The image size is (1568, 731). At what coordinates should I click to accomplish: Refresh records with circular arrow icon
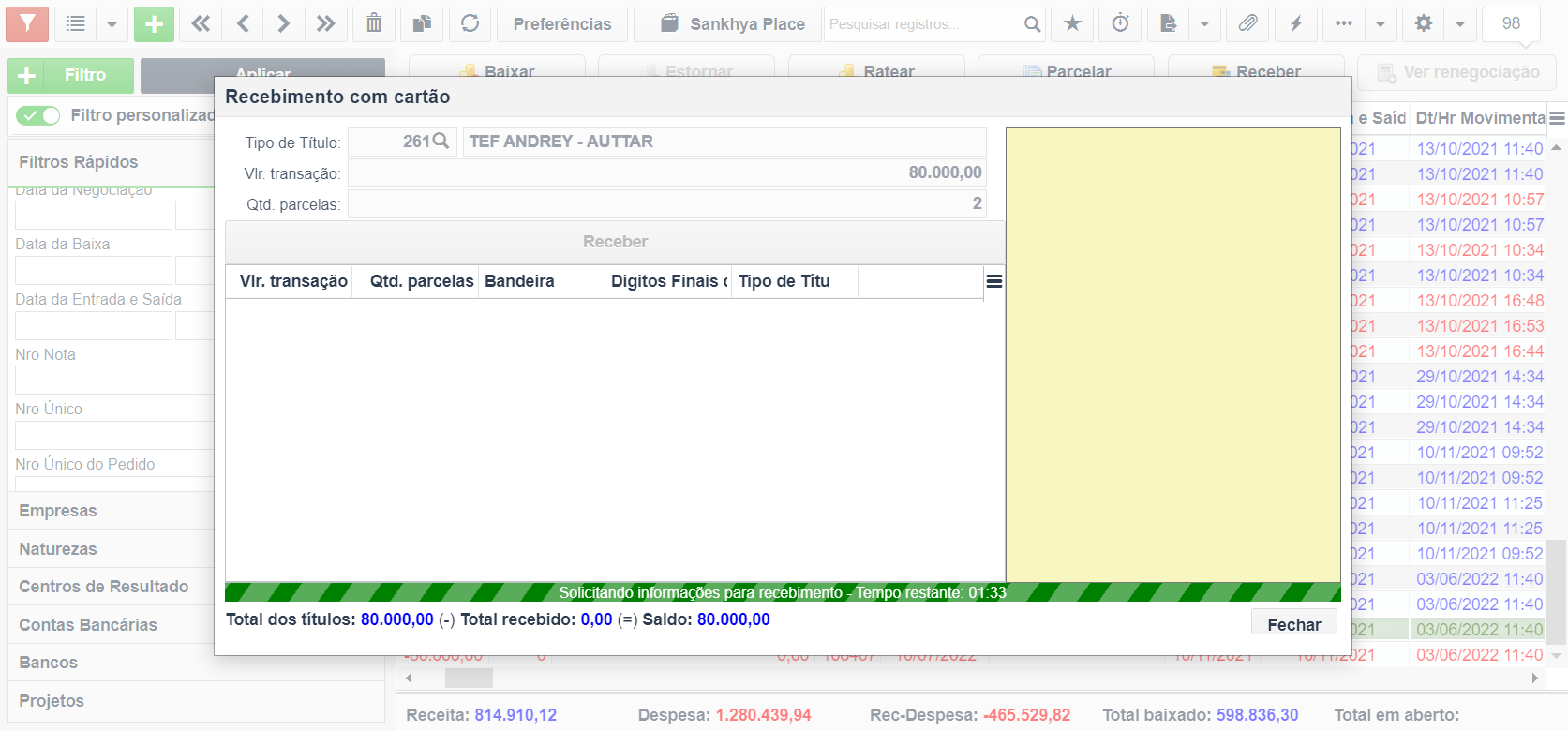coord(470,23)
